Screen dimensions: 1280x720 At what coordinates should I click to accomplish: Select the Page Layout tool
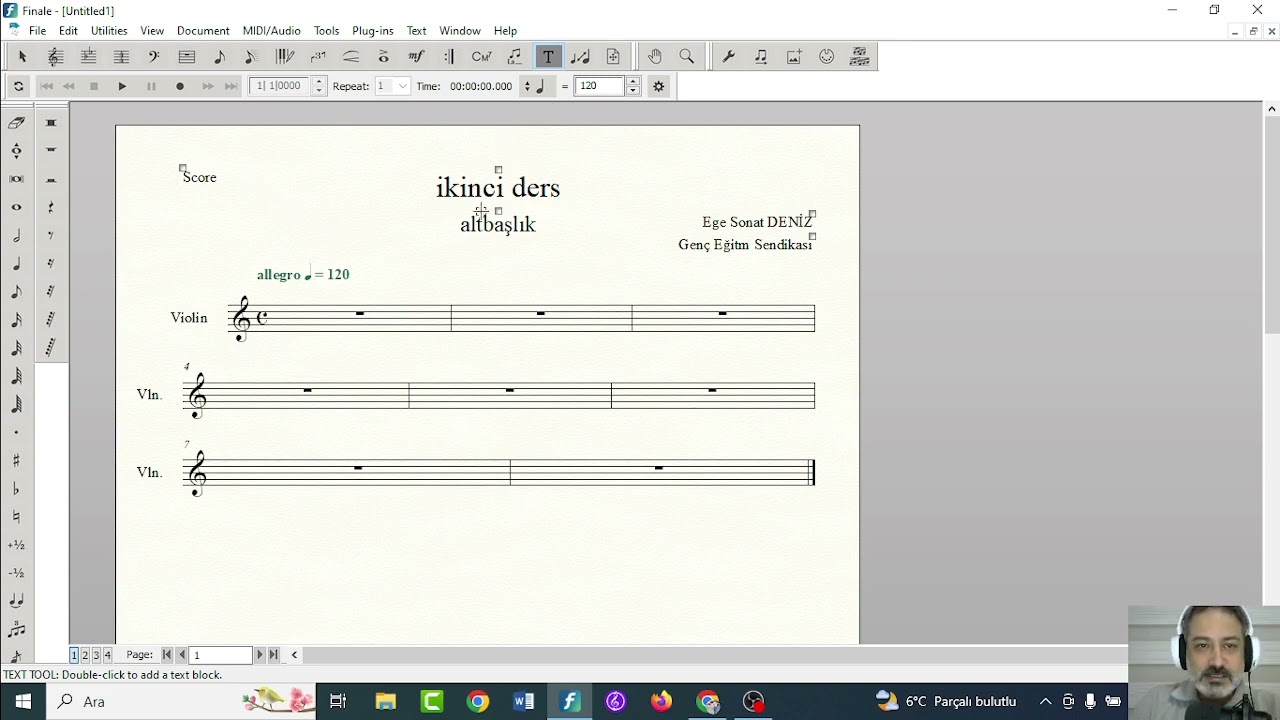614,57
